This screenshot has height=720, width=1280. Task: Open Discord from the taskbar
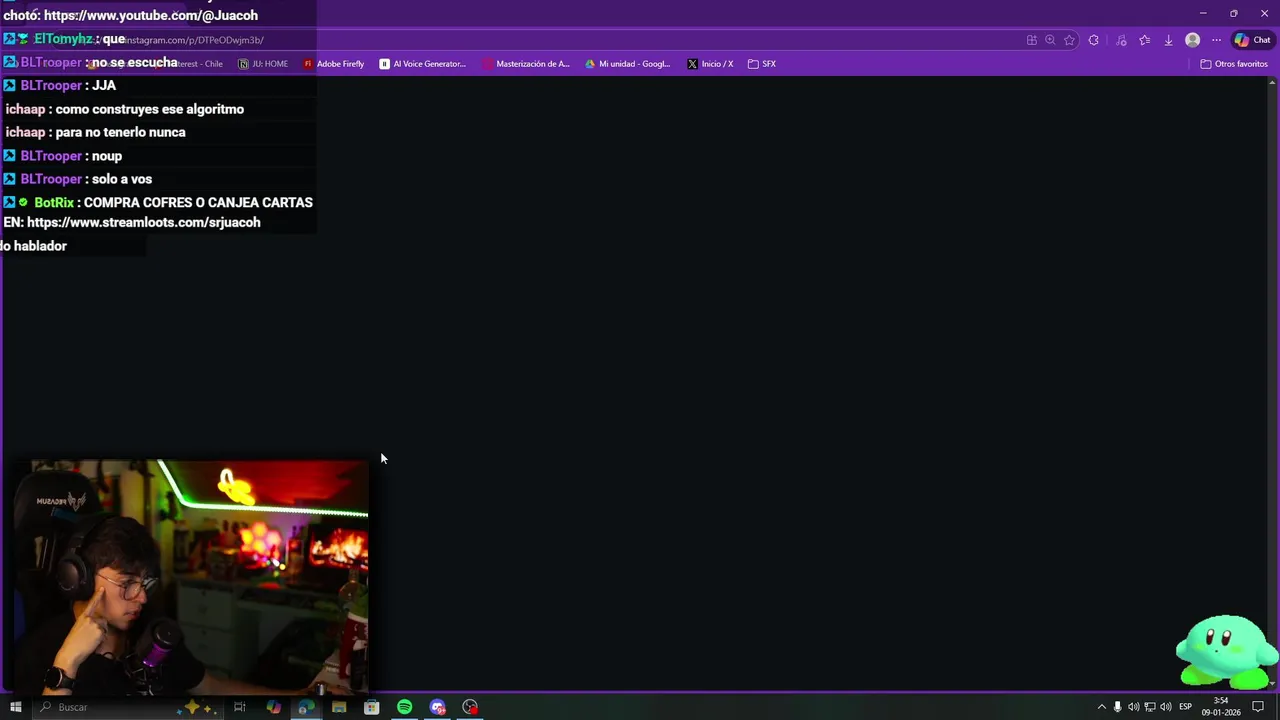coord(438,707)
